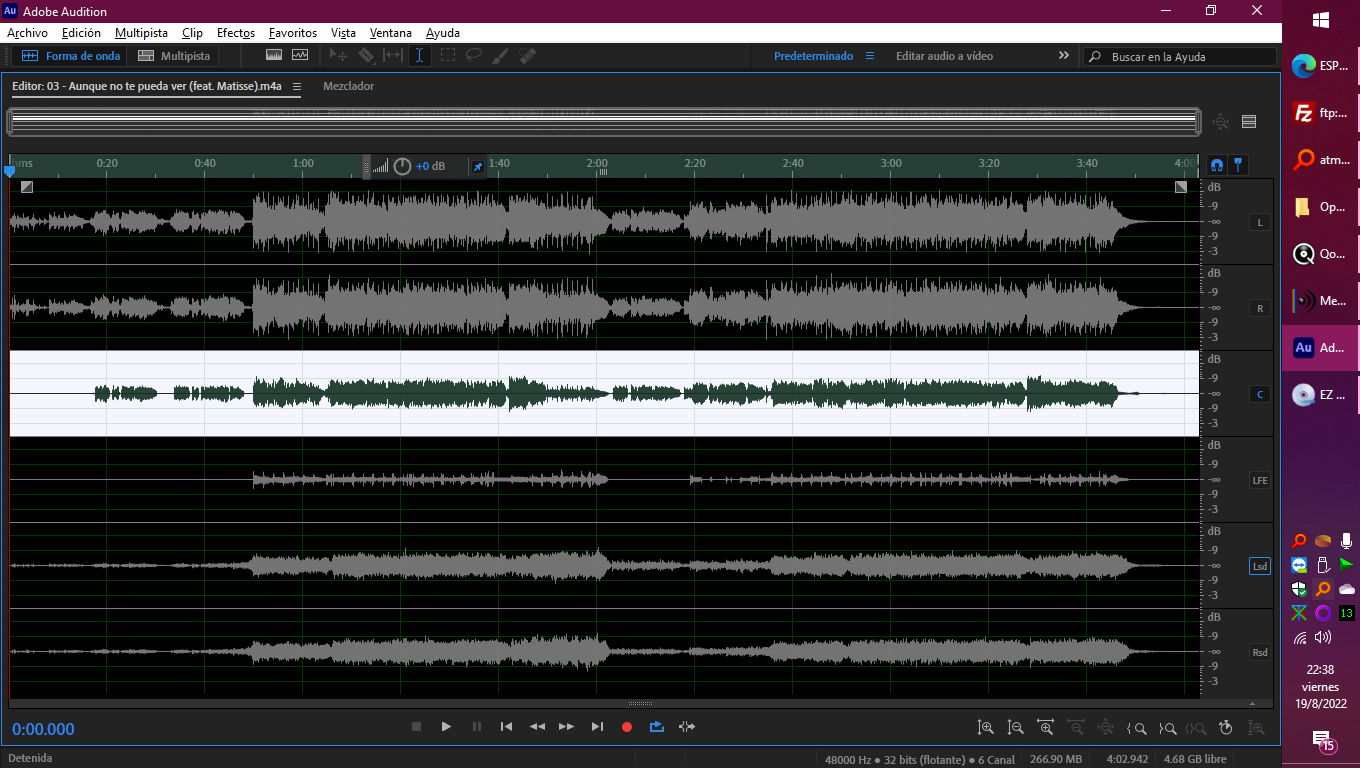Click the Buscar en la Ayuda search field

pyautogui.click(x=1180, y=57)
